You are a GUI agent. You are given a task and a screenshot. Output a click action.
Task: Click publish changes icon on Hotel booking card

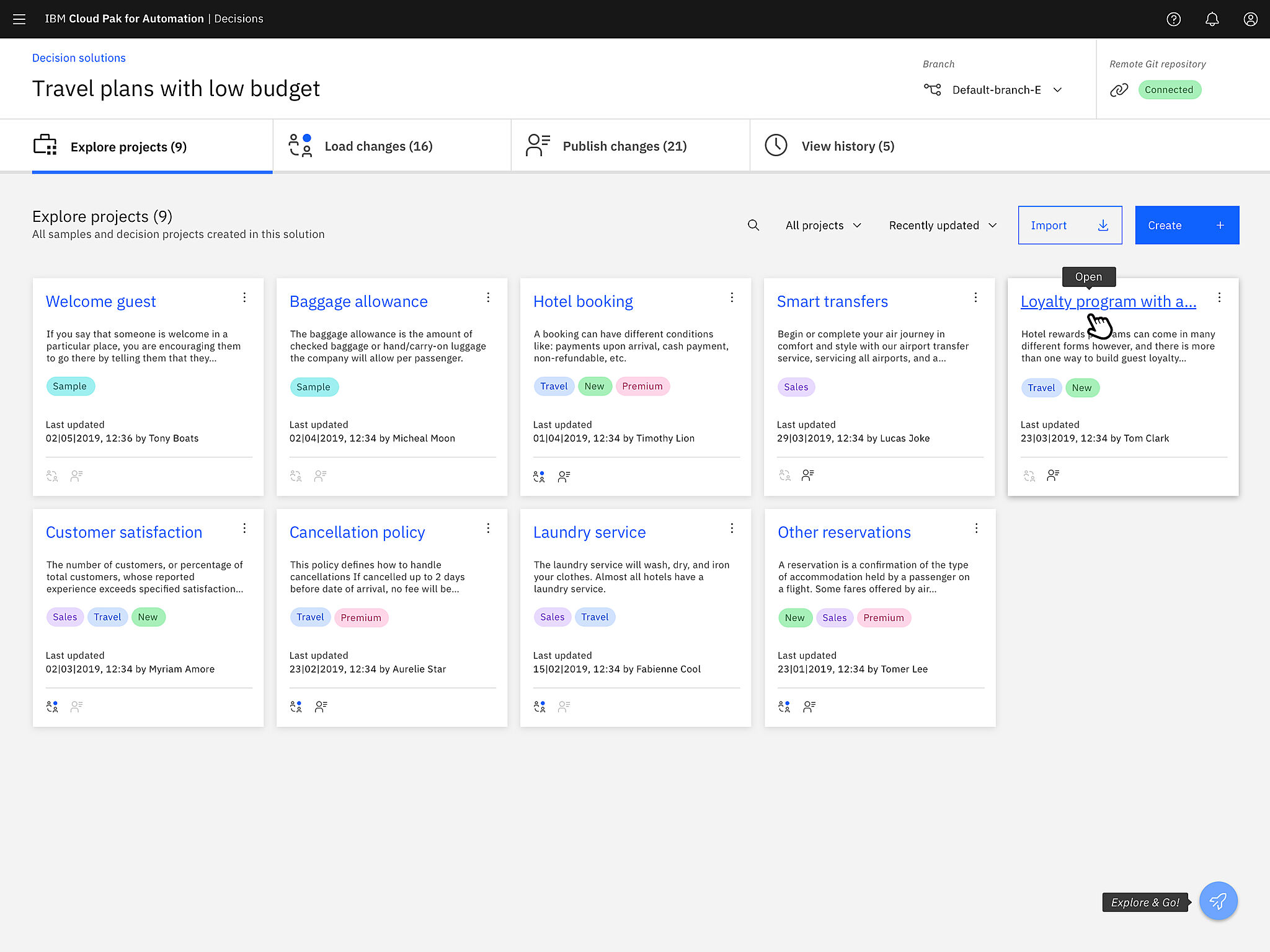(564, 476)
